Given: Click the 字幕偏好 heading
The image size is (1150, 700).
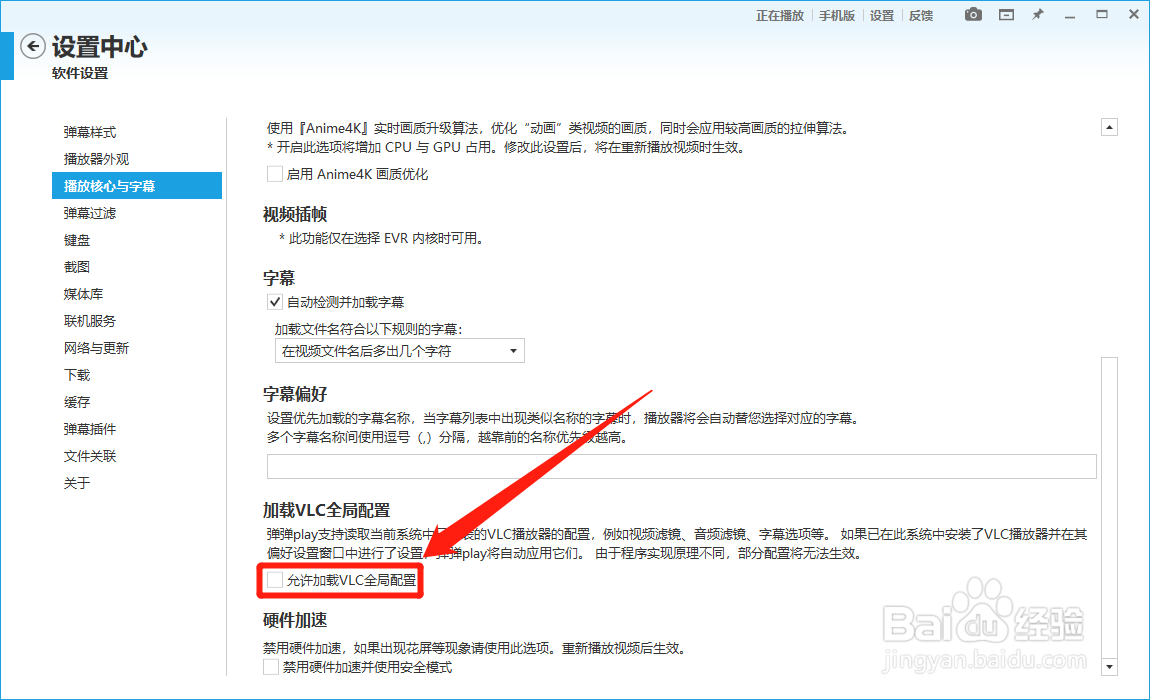Looking at the screenshot, I should point(295,394).
